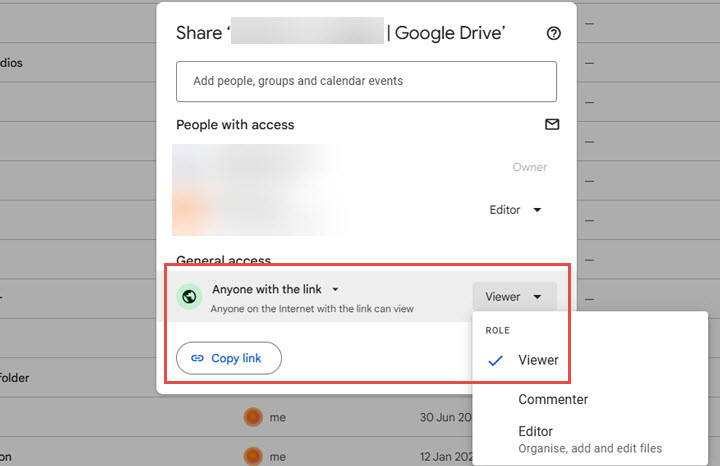720x466 pixels.
Task: Open the help icon in Share dialog
Action: pos(554,33)
